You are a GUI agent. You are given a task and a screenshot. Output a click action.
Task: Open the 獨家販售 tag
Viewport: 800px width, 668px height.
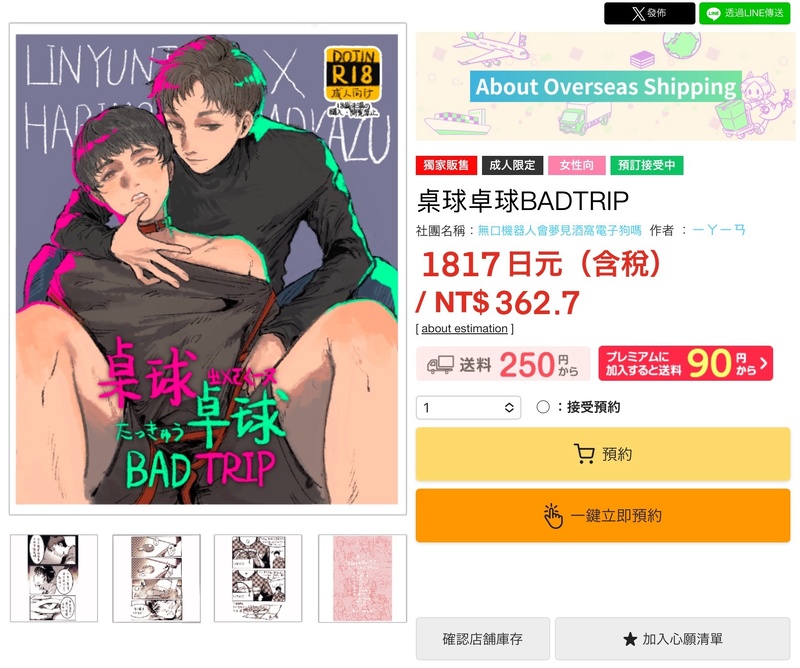[x=446, y=165]
